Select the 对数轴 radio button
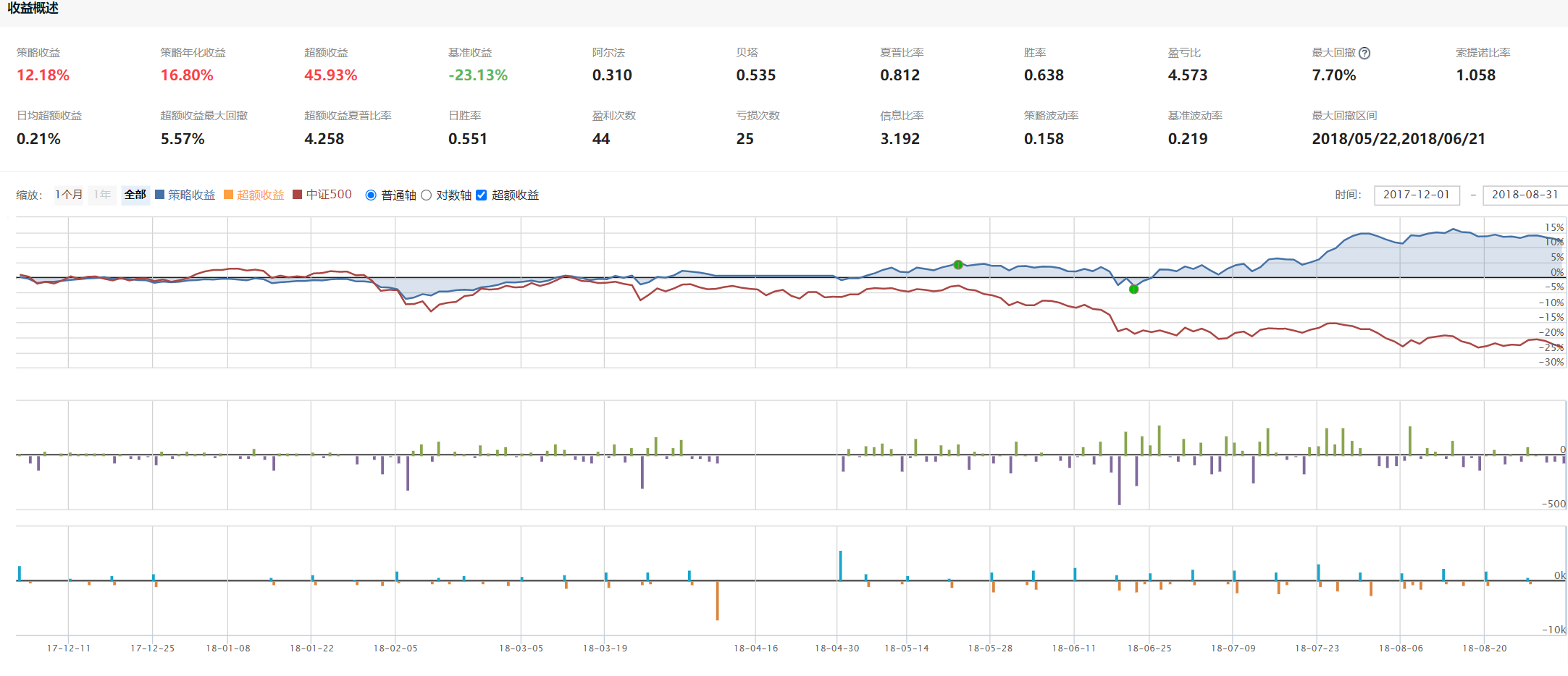 pyautogui.click(x=427, y=195)
